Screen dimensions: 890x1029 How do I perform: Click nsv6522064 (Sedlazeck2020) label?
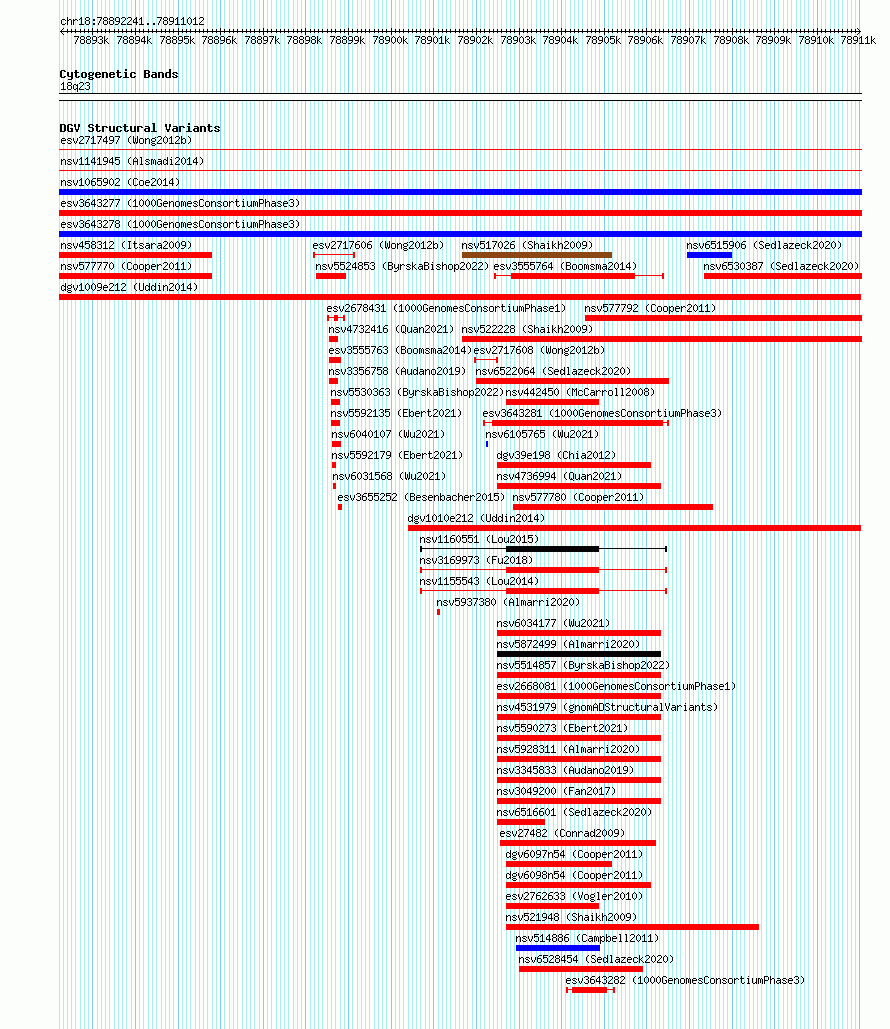coord(553,371)
